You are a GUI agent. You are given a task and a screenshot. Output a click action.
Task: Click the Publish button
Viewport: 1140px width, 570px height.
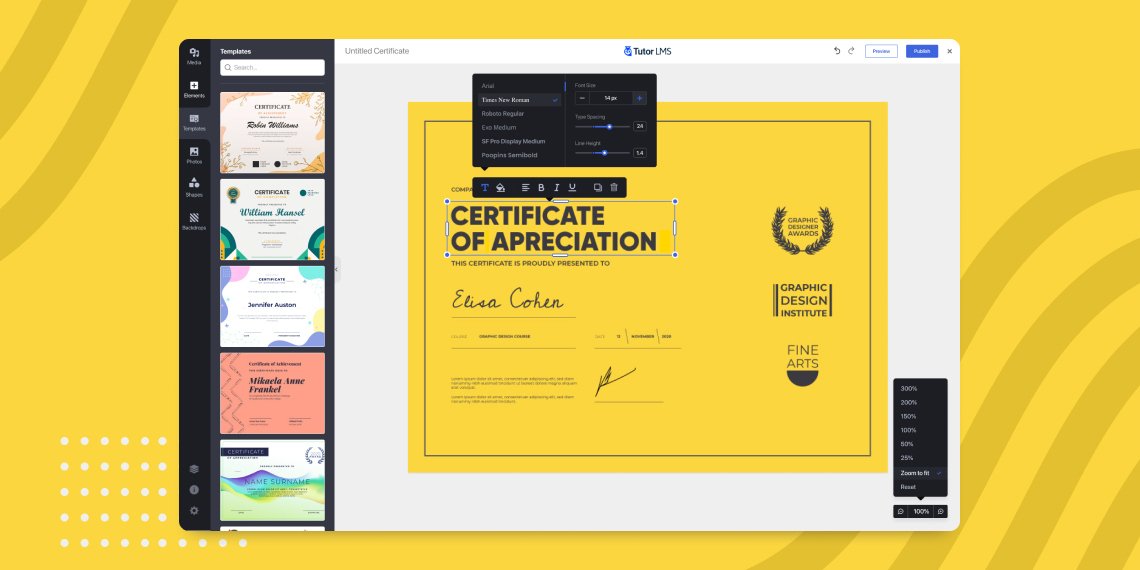[x=921, y=51]
